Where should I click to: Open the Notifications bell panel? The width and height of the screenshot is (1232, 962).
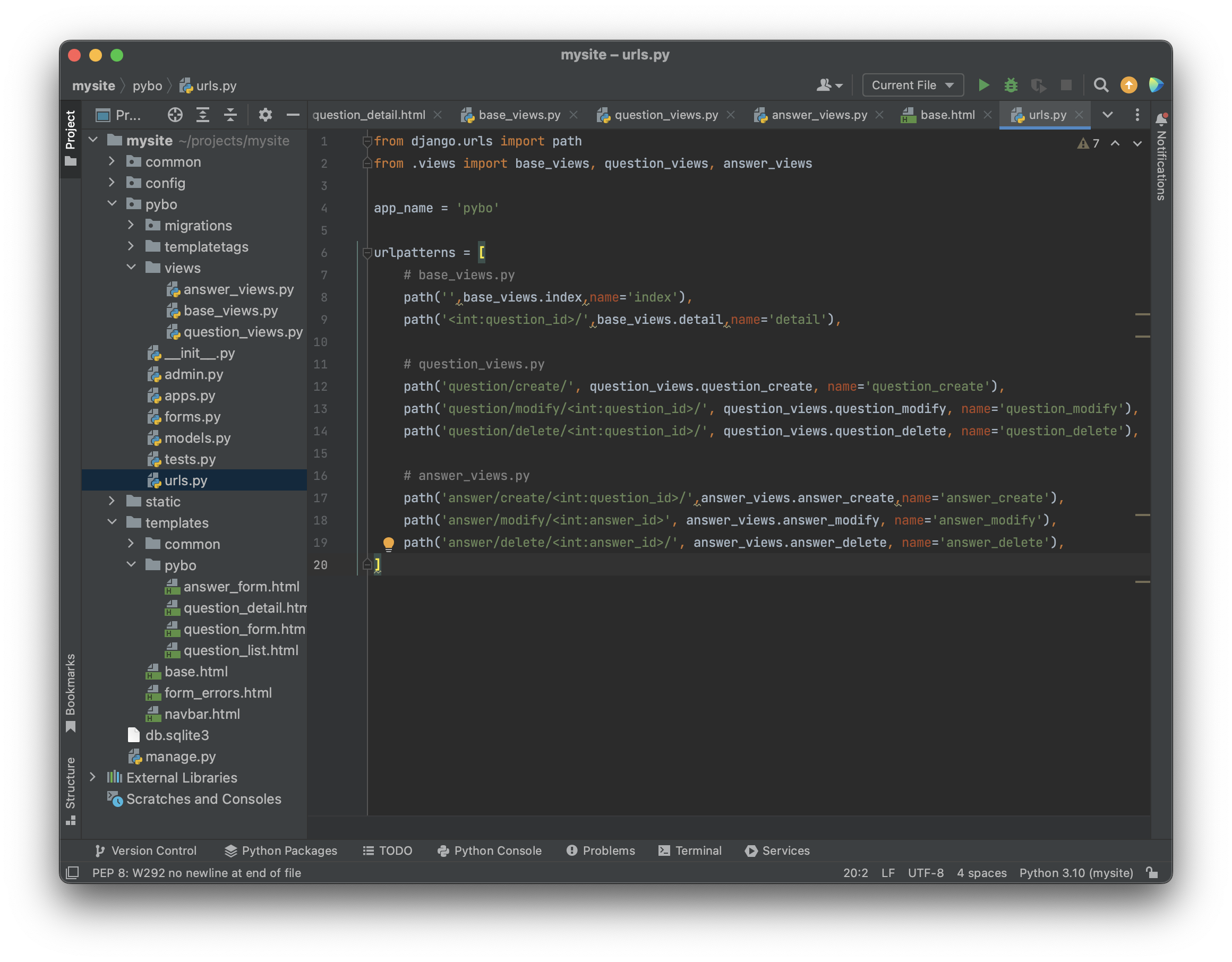coord(1161,119)
